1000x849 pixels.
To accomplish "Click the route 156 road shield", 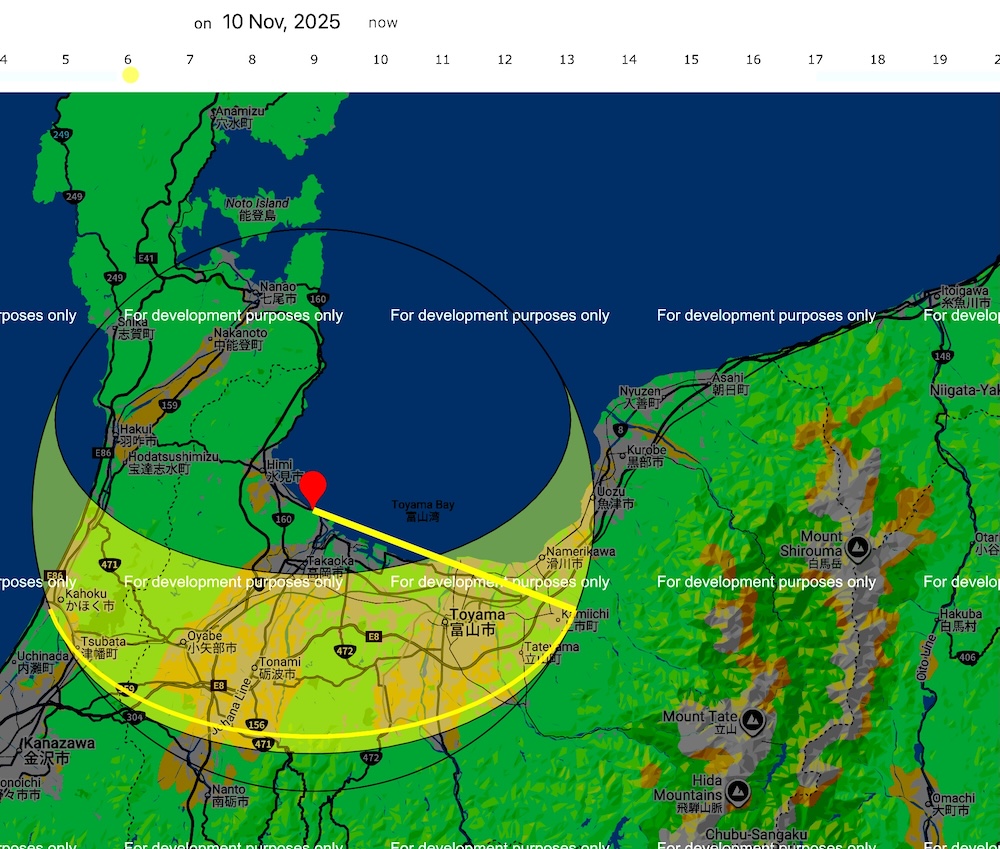I will pyautogui.click(x=256, y=725).
